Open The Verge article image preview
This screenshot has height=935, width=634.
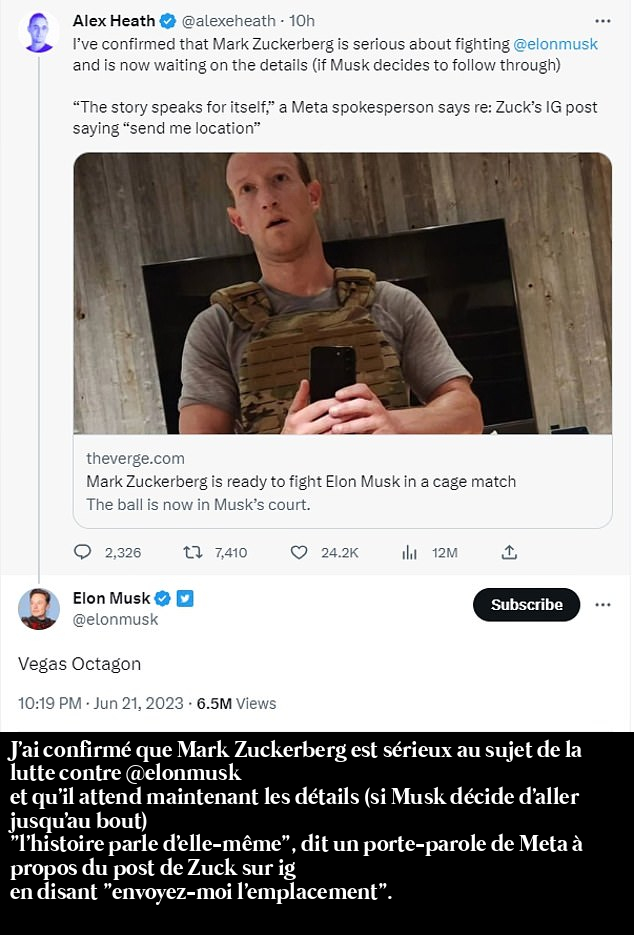point(342,293)
